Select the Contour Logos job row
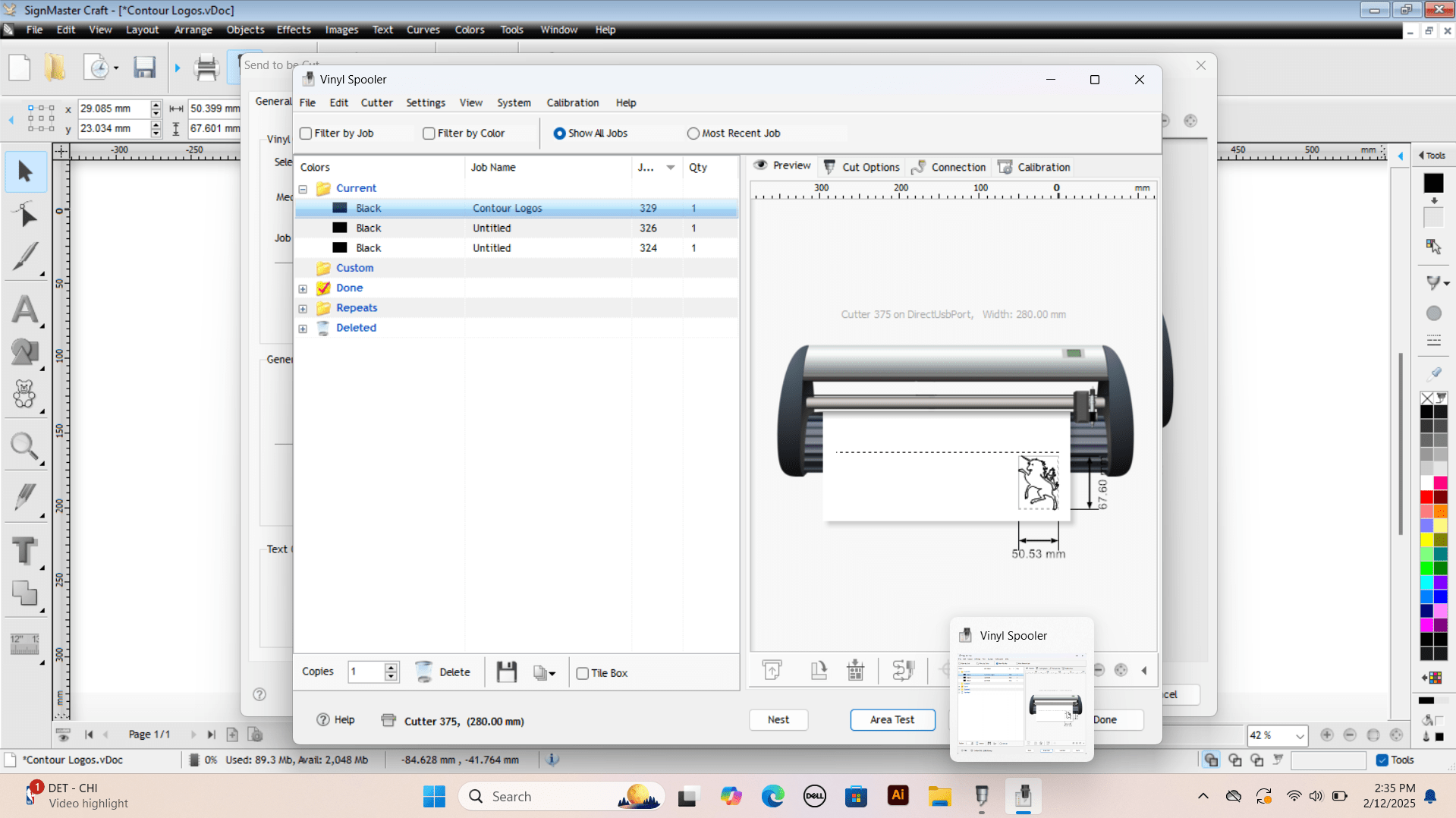The height and width of the screenshot is (818, 1456). coord(516,208)
